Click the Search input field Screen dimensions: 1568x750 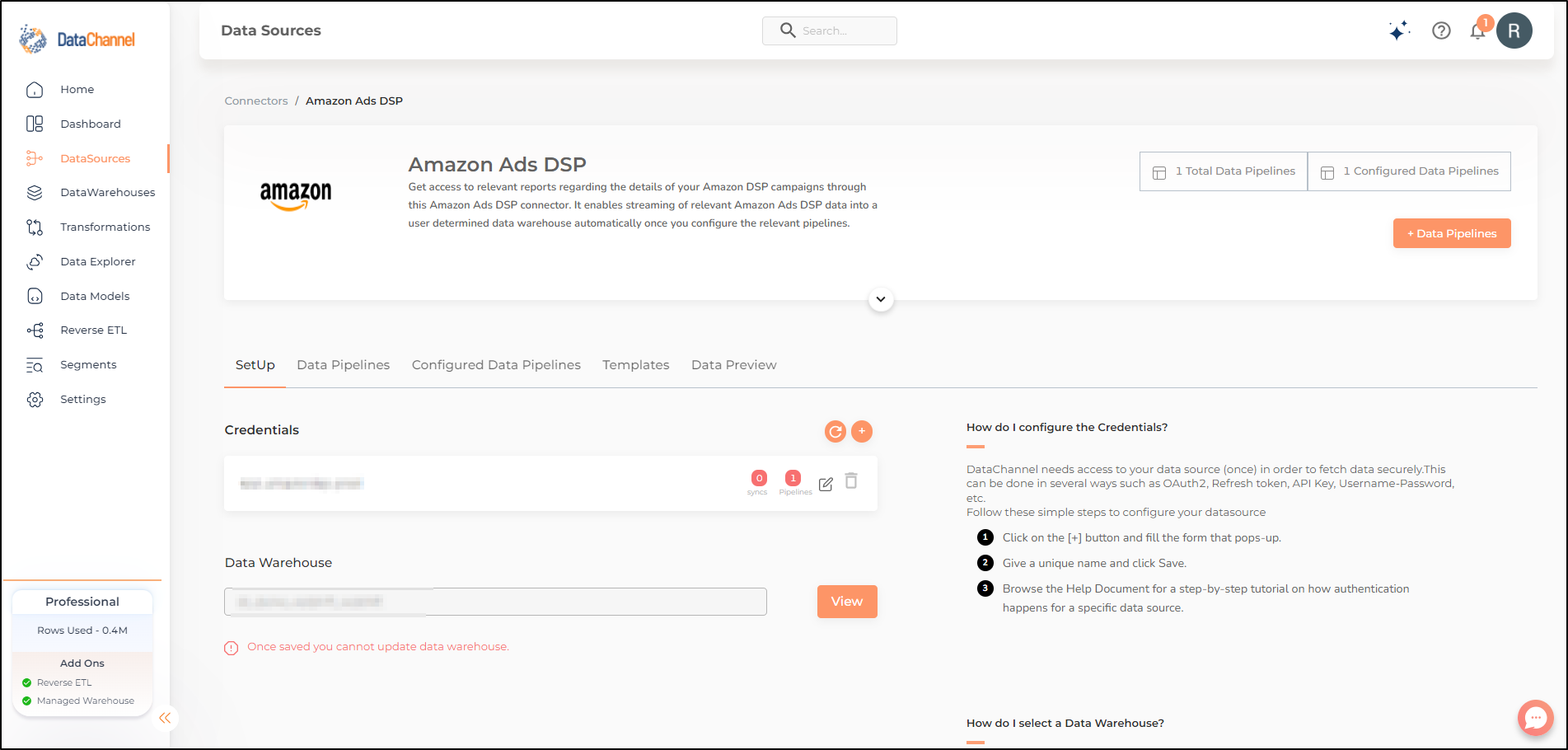point(830,30)
